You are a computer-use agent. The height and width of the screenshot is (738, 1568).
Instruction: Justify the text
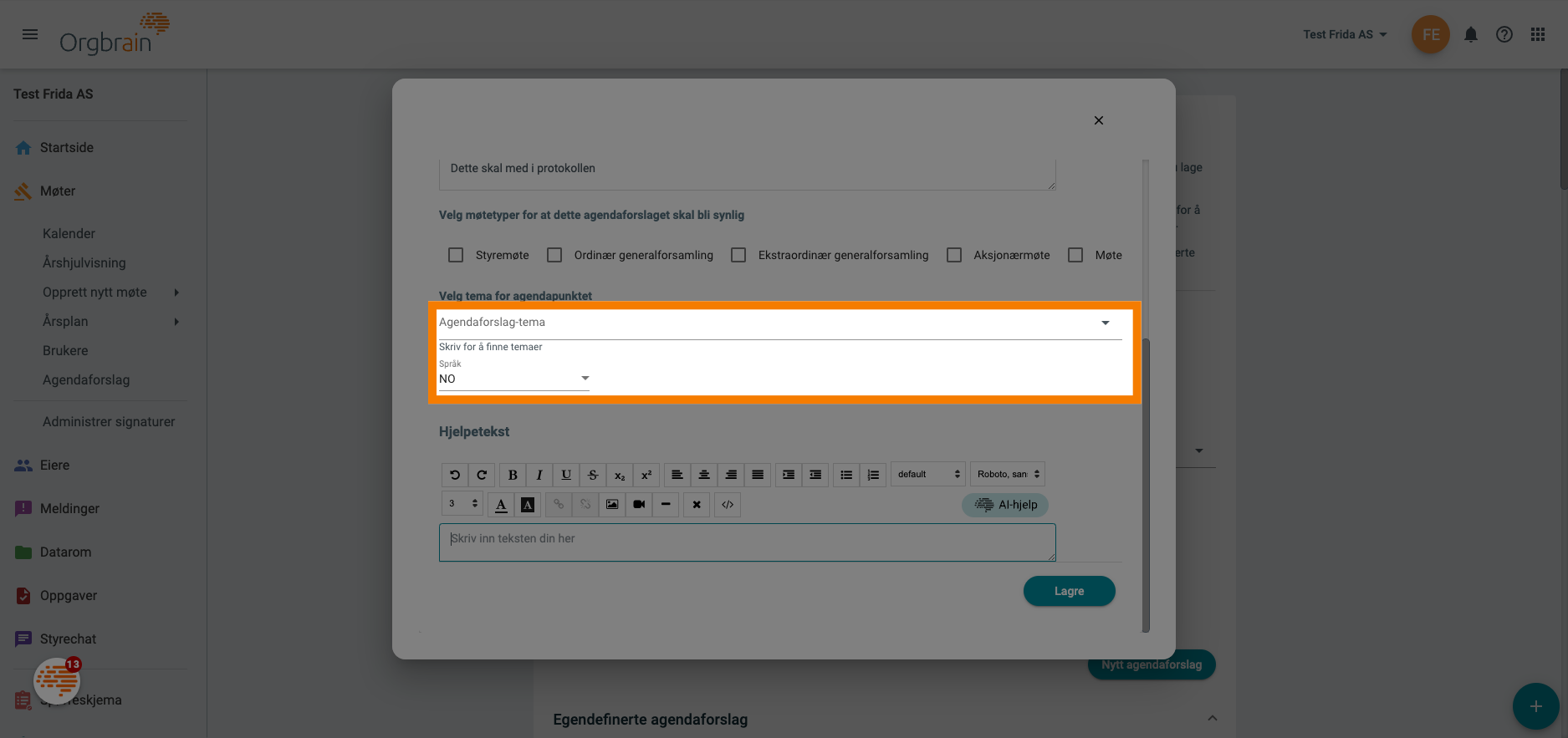click(x=758, y=475)
